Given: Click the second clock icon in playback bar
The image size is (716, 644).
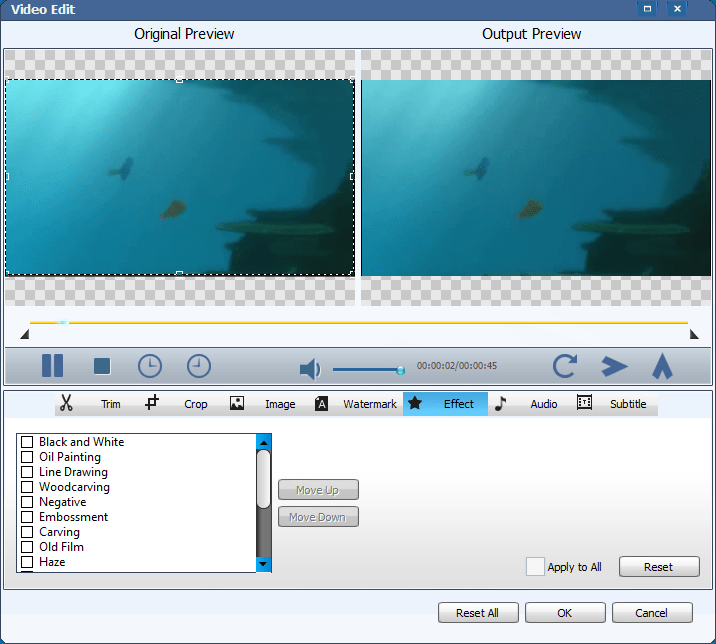Looking at the screenshot, I should click(x=199, y=366).
